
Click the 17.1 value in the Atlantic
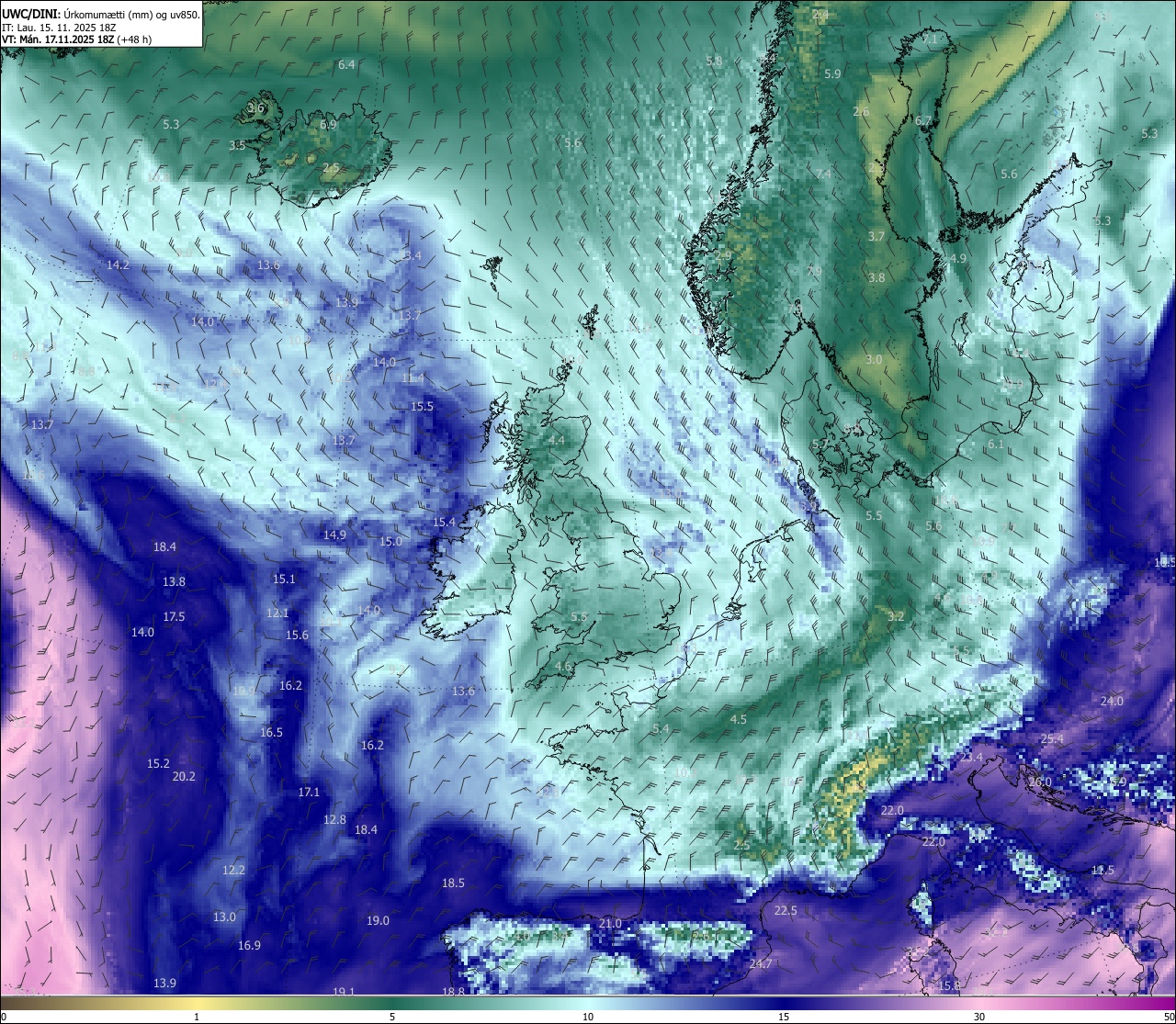(309, 793)
